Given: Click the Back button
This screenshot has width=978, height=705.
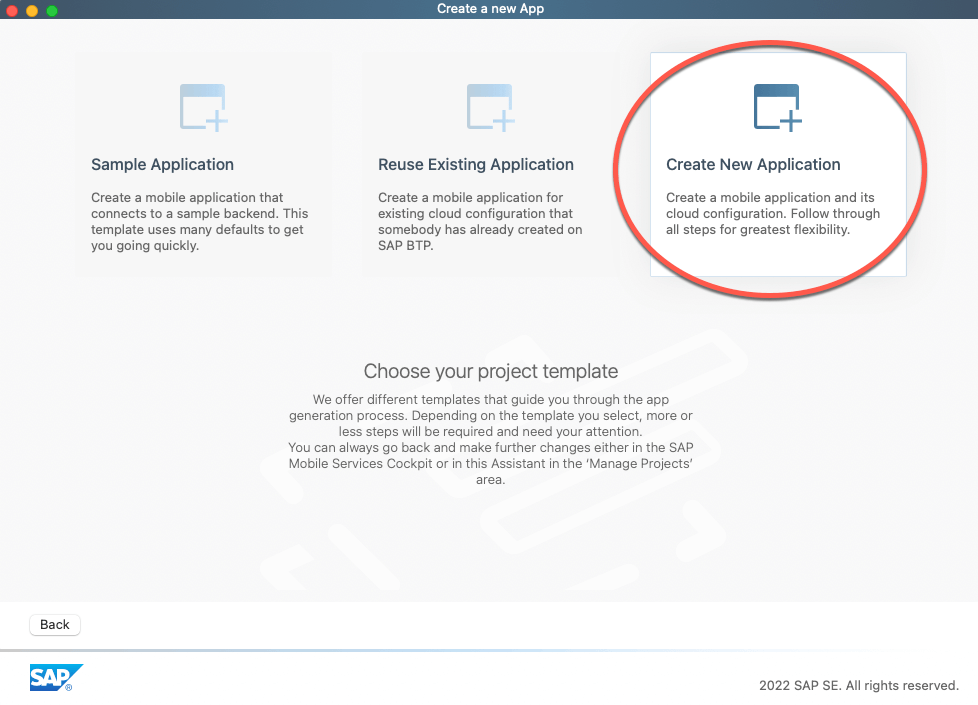Looking at the screenshot, I should [55, 625].
